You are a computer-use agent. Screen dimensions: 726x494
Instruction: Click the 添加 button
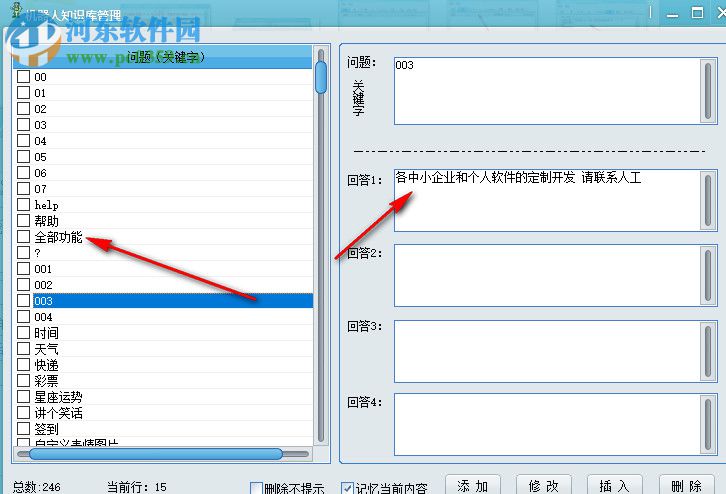pos(473,485)
